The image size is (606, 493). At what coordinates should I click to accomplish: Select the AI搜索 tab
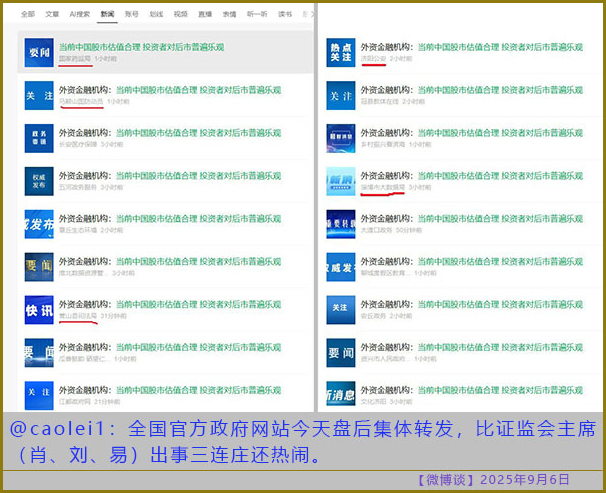pyautogui.click(x=79, y=15)
